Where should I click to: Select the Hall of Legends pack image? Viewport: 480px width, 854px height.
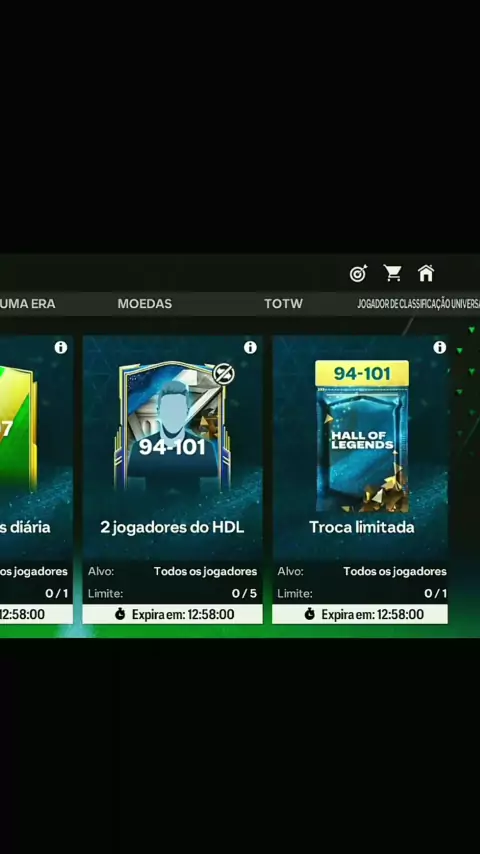tap(362, 437)
